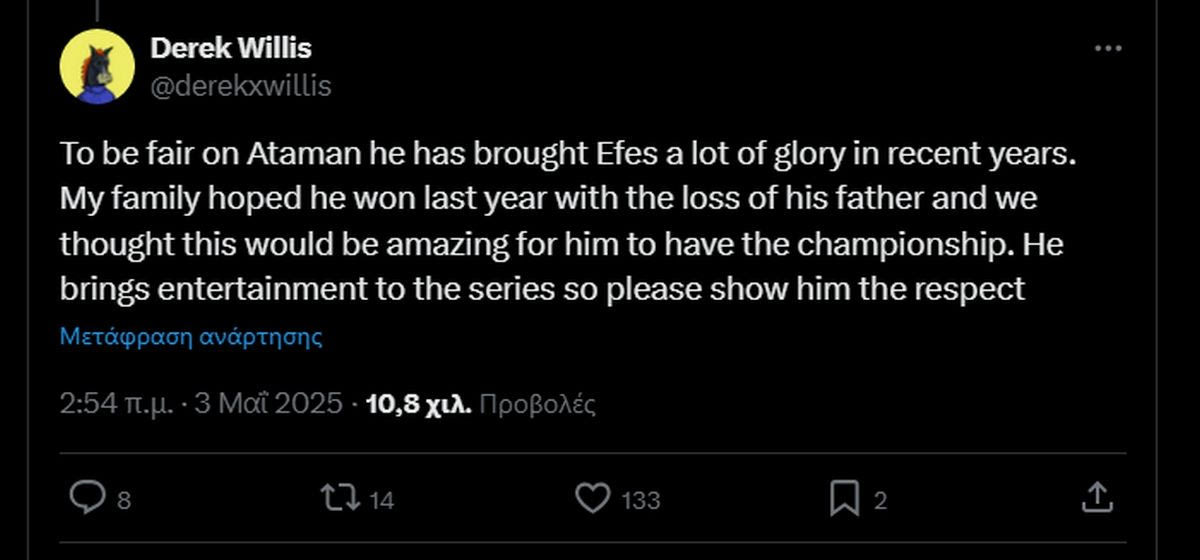
Task: Open the 2:54 π.μ. timestamp link
Action: [118, 404]
